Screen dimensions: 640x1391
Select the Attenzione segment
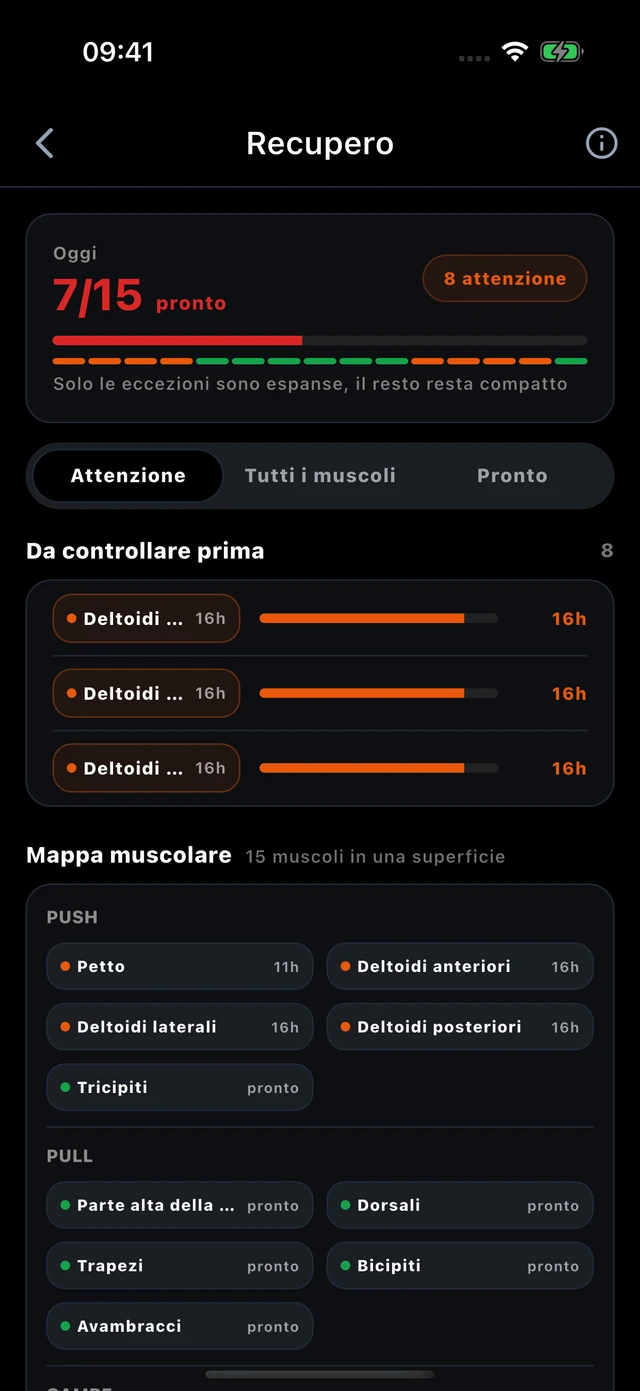click(x=128, y=476)
